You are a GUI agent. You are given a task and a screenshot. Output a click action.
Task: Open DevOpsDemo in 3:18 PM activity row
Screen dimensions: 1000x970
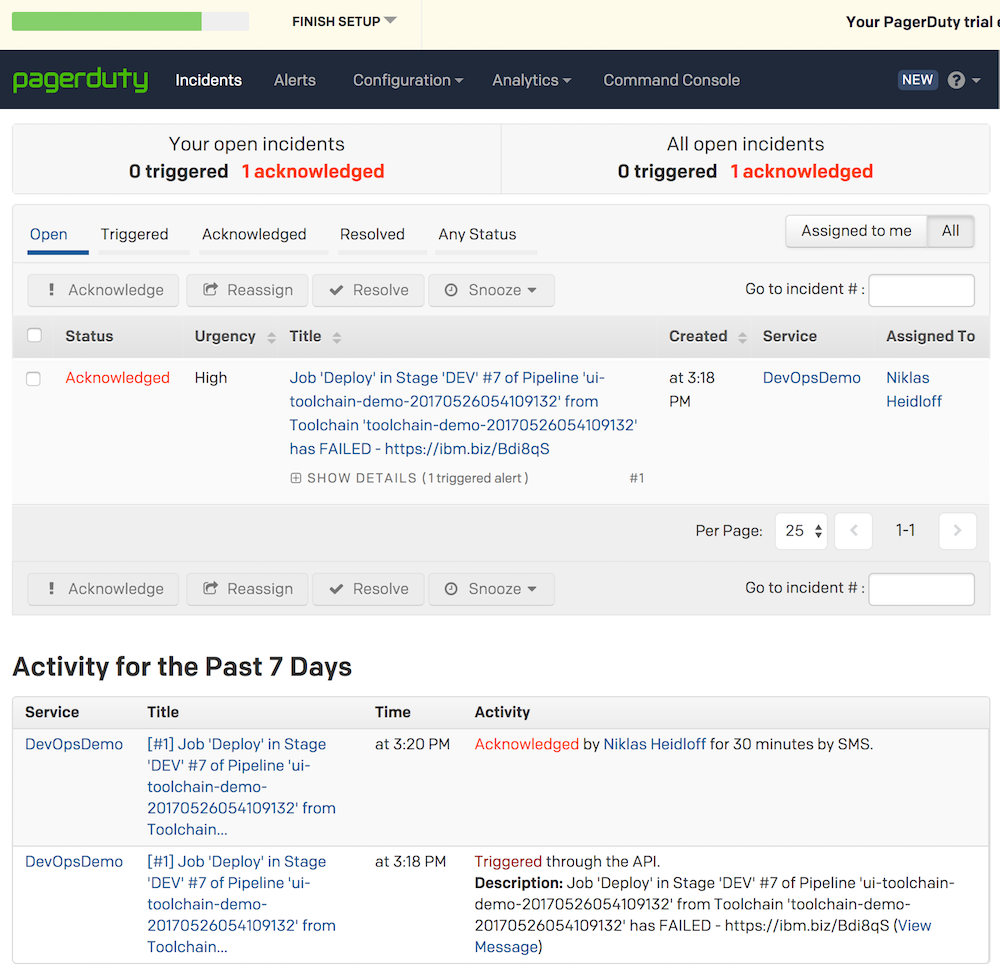(x=74, y=862)
